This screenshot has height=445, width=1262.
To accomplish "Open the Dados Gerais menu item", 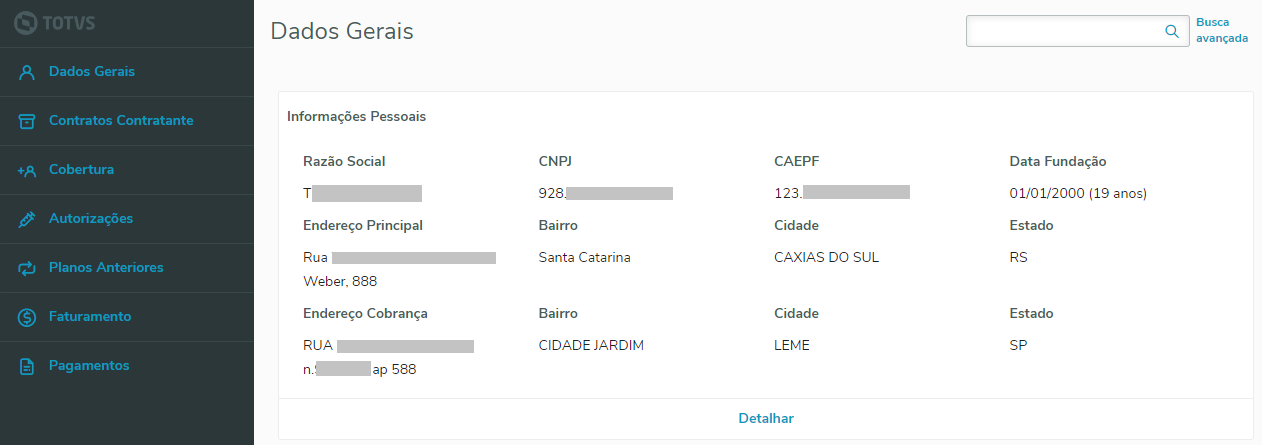I will [92, 72].
